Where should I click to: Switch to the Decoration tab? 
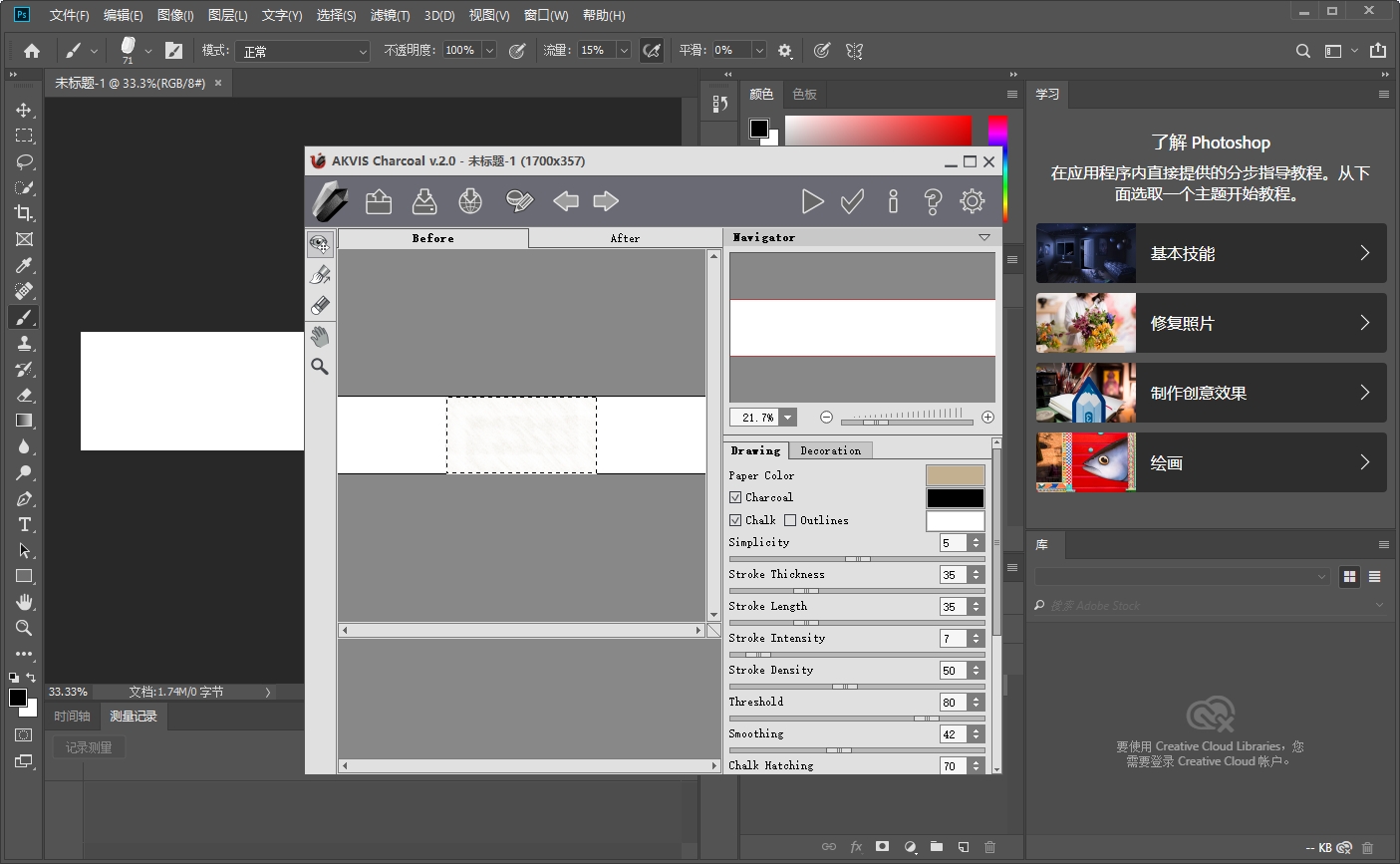pos(830,450)
